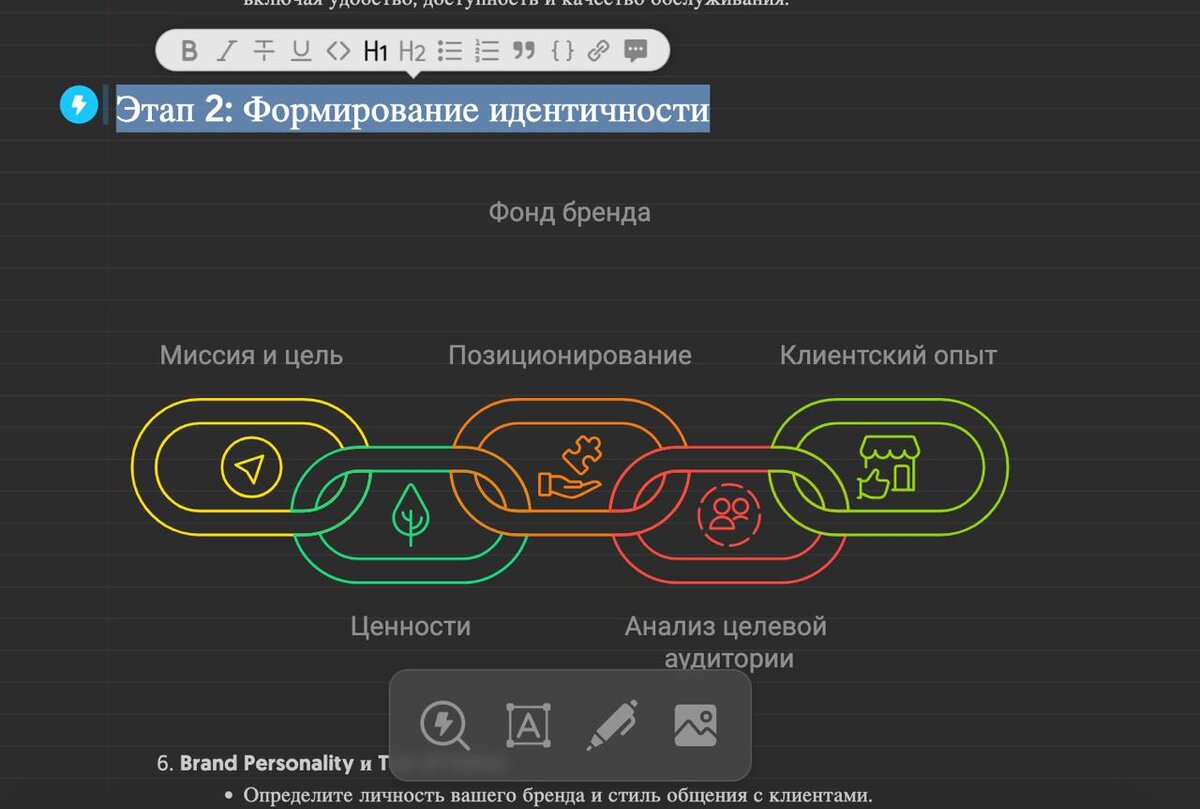Add a text caption using the framed A icon
1200x809 pixels.
[x=527, y=725]
